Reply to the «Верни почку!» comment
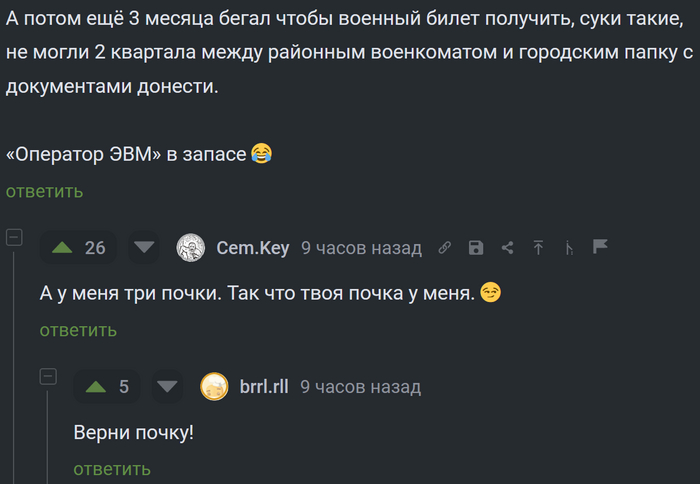The image size is (700, 484). pos(112,469)
